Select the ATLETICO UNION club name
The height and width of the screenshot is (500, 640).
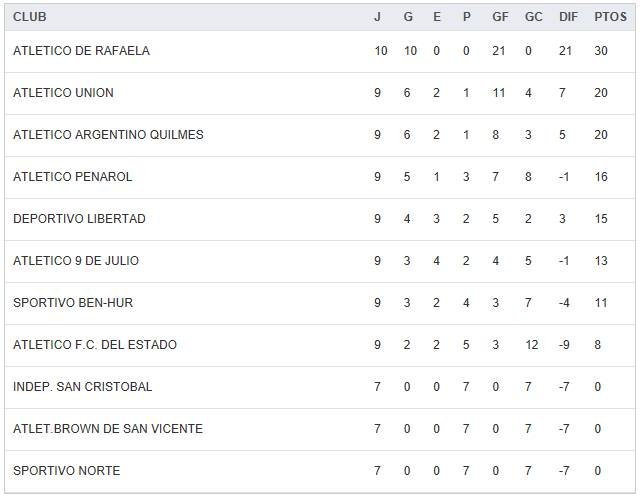[63, 93]
